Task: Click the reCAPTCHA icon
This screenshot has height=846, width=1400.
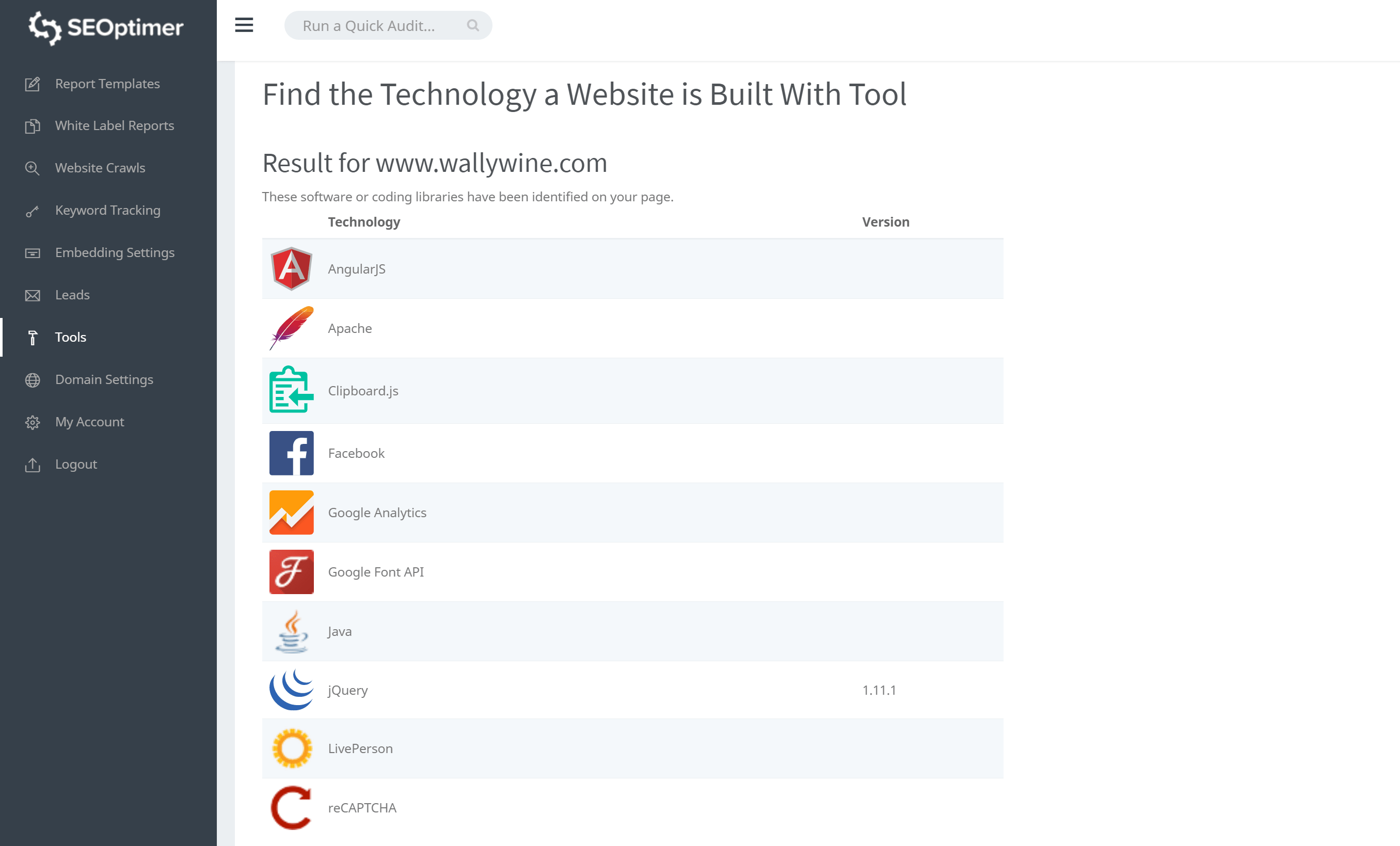Action: (x=291, y=808)
